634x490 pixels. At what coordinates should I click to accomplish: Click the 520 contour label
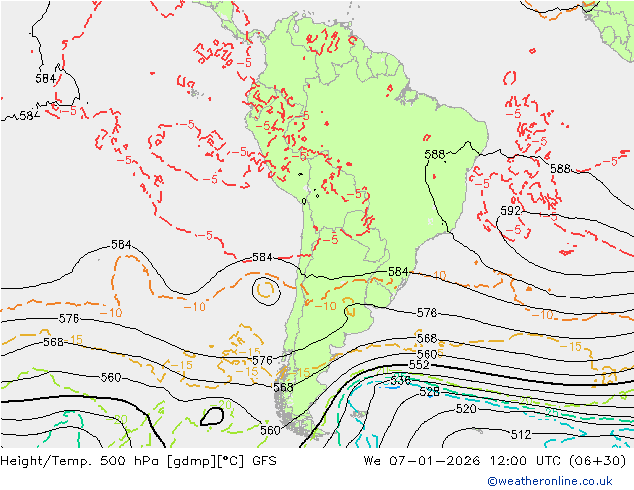465,409
